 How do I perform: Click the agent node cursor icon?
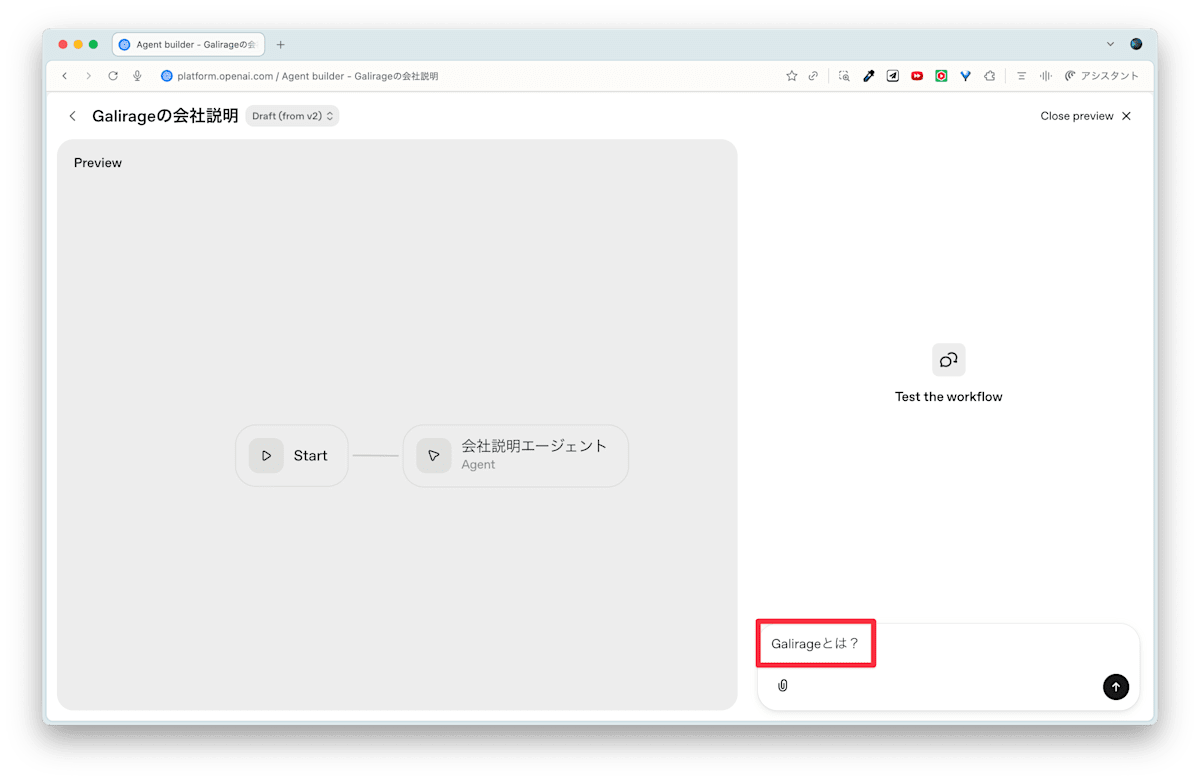tap(434, 456)
